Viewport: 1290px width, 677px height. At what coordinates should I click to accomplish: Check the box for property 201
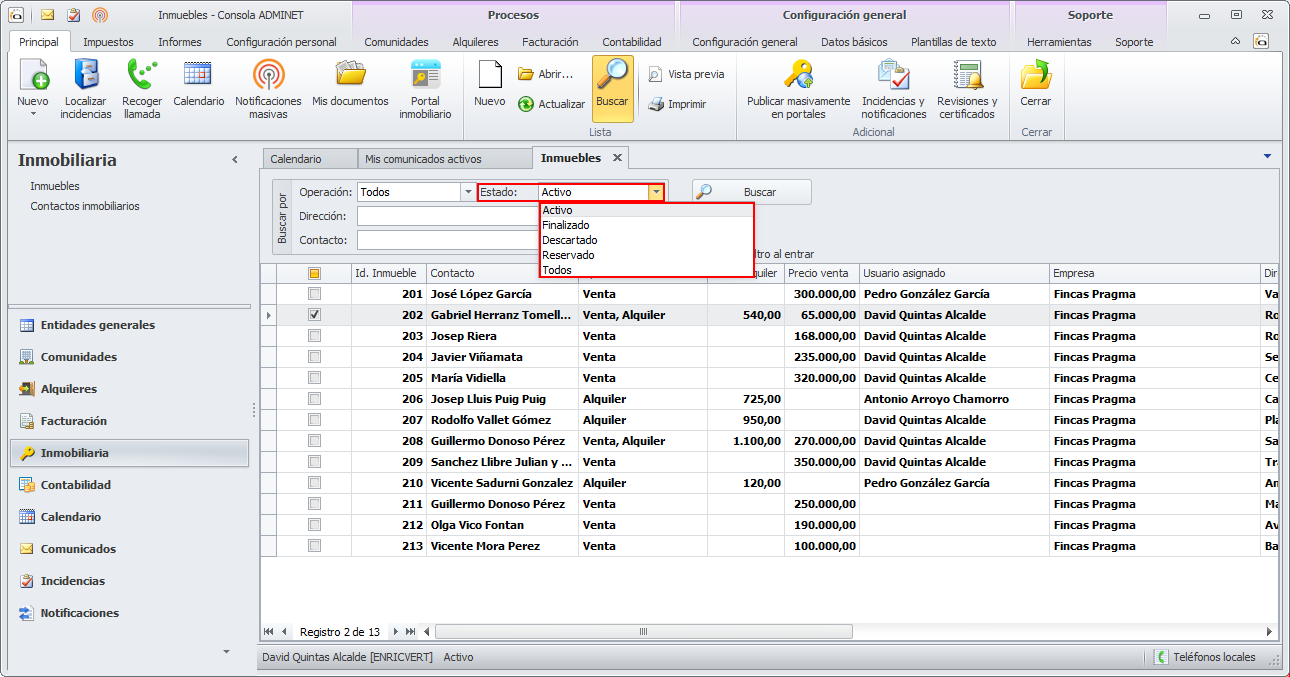pos(314,294)
